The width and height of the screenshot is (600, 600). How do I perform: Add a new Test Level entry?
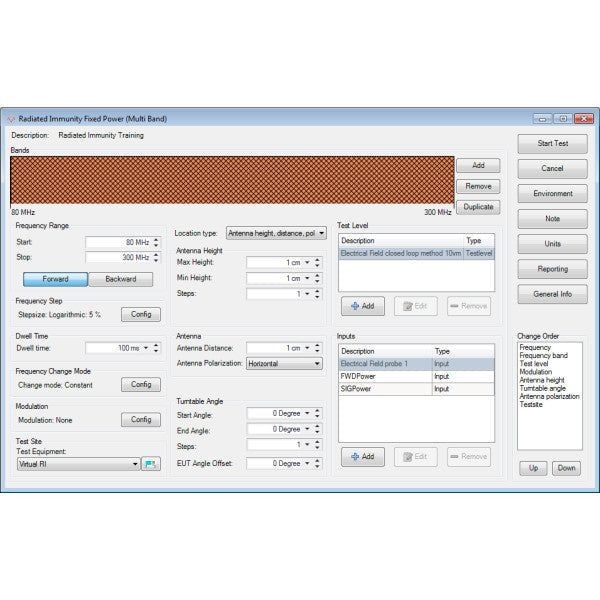362,306
